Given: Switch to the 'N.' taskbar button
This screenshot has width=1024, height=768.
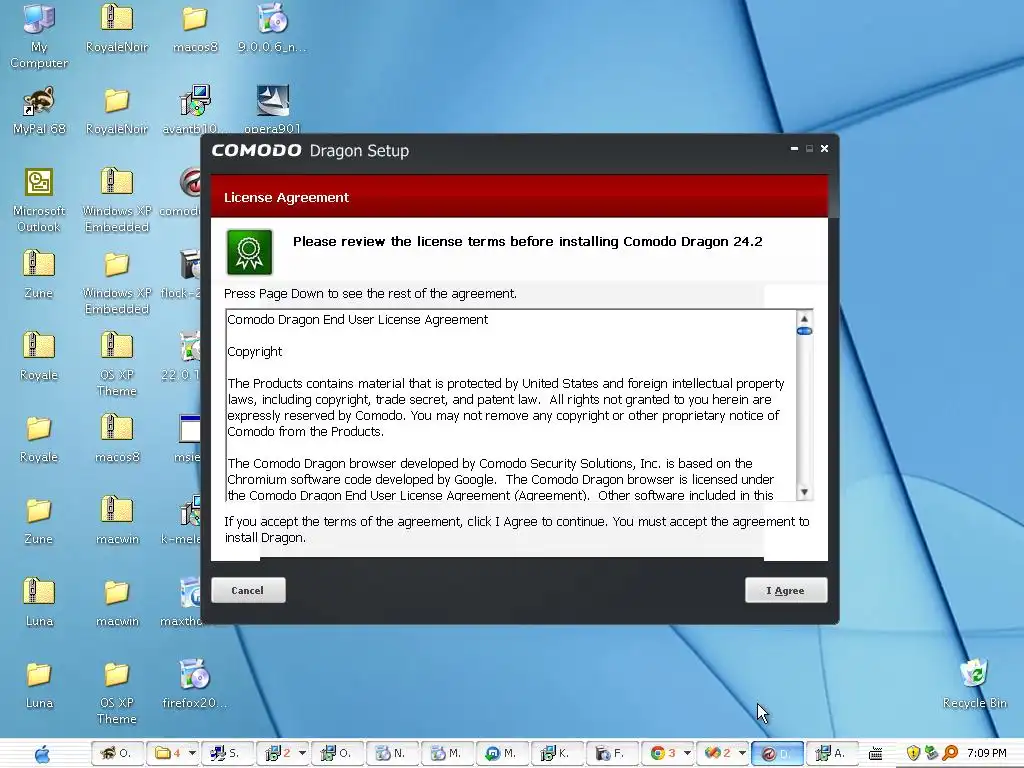Looking at the screenshot, I should 392,754.
